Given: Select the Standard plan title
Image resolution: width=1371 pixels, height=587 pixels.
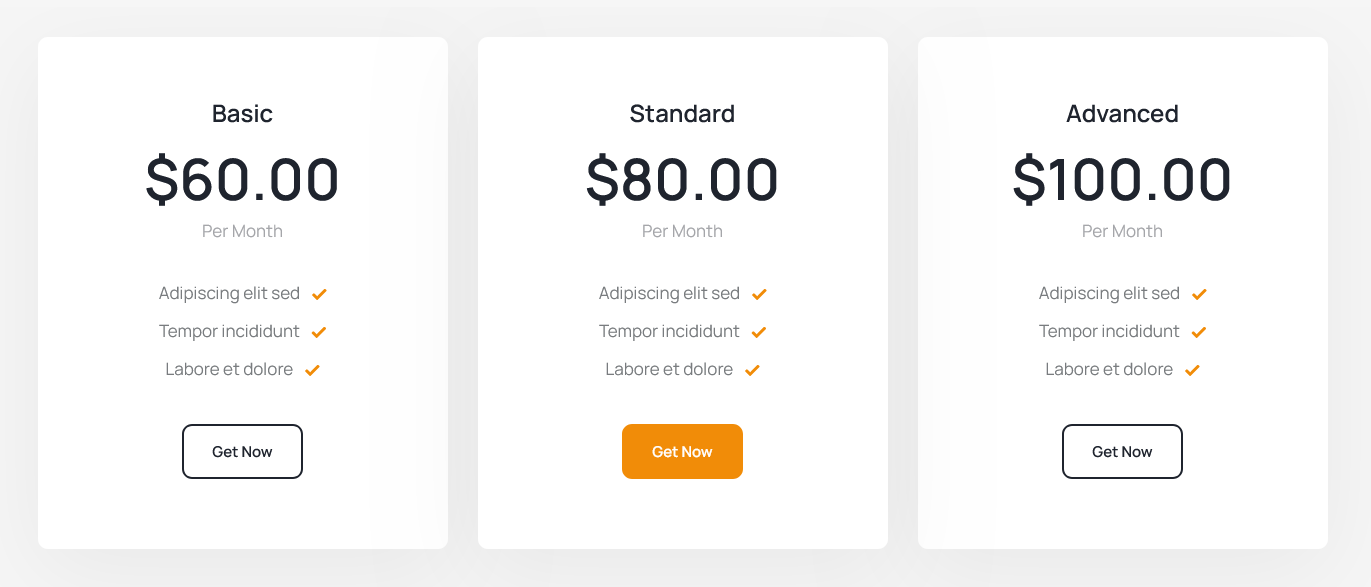Looking at the screenshot, I should tap(682, 114).
